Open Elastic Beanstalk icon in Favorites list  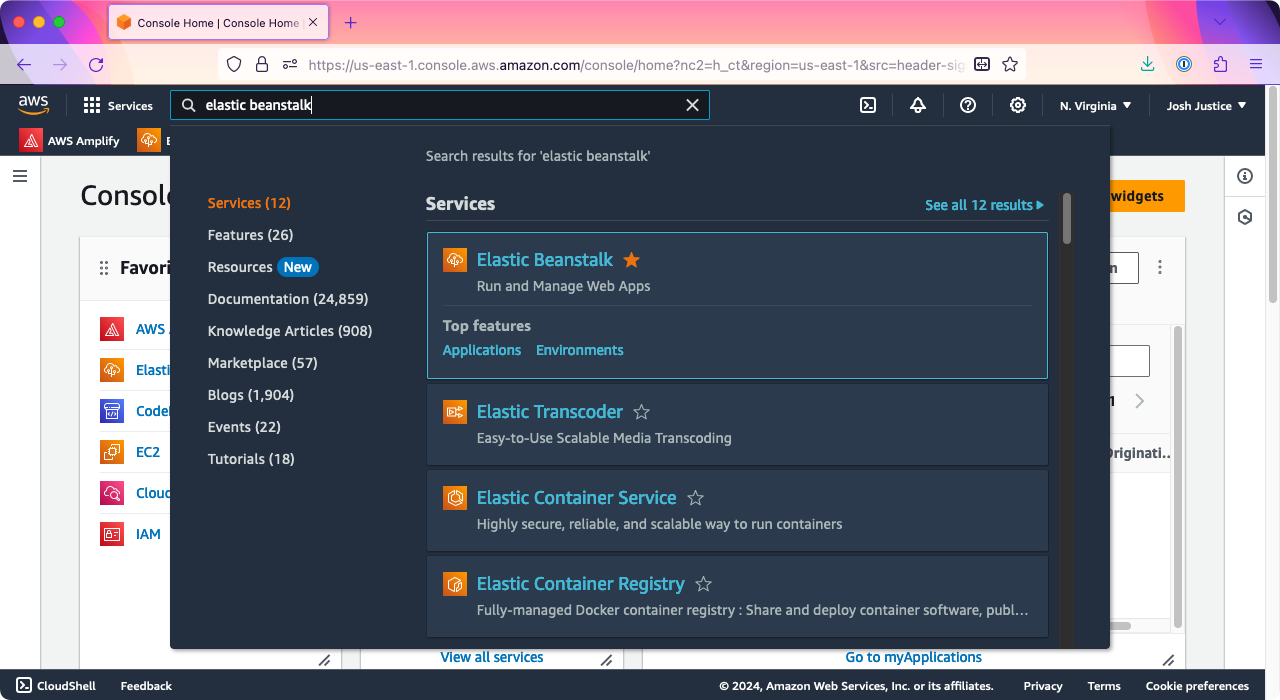pos(112,370)
